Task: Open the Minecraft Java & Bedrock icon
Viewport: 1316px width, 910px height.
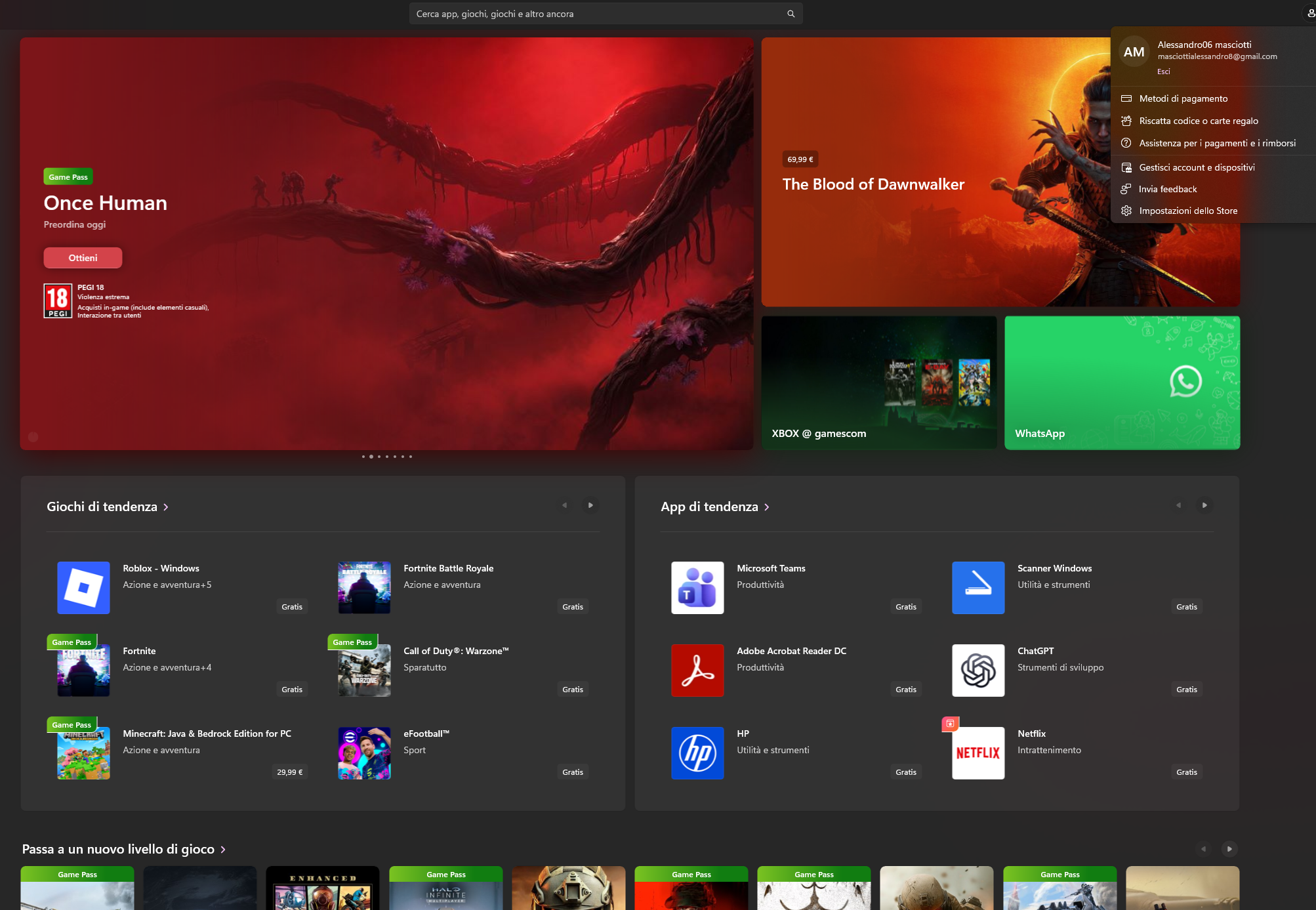Action: tap(83, 753)
